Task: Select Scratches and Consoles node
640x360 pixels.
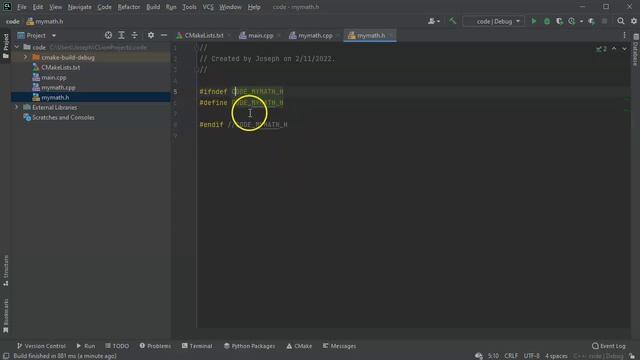Action: (x=63, y=118)
